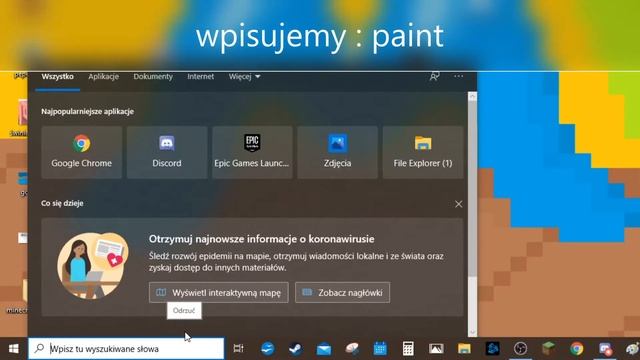The height and width of the screenshot is (360, 640).
Task: Open taskbar app with red badge
Action: [605, 349]
